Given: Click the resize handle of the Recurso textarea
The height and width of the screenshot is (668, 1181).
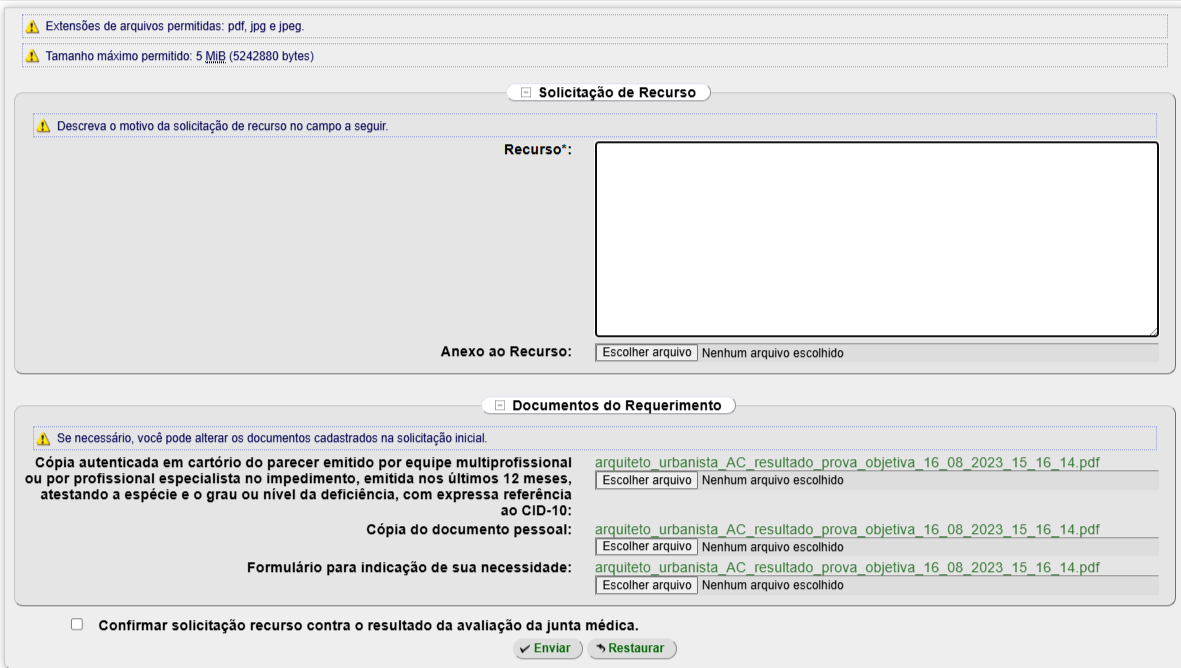Looking at the screenshot, I should coord(1153,331).
